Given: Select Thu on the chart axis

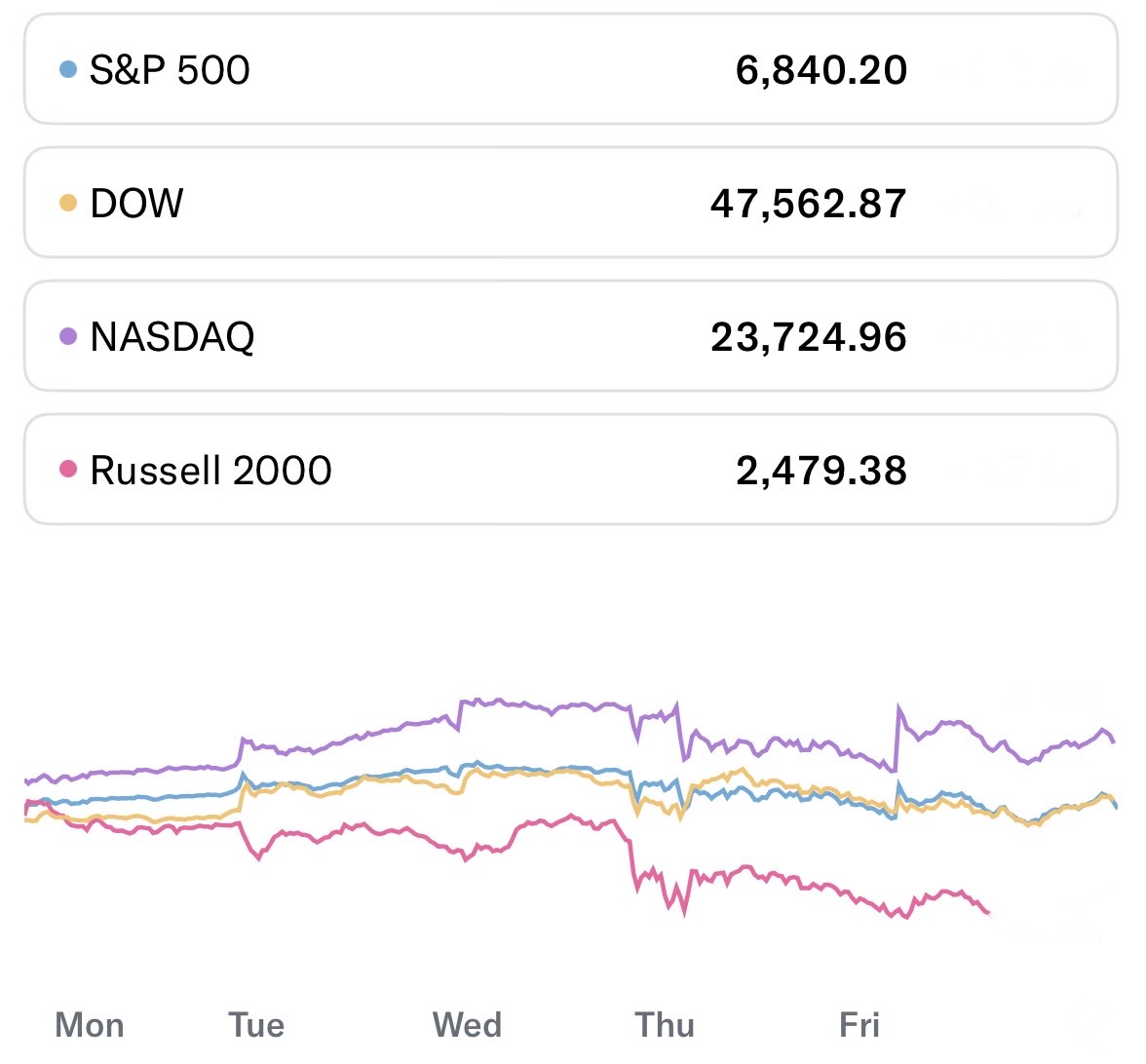Looking at the screenshot, I should pyautogui.click(x=665, y=1025).
